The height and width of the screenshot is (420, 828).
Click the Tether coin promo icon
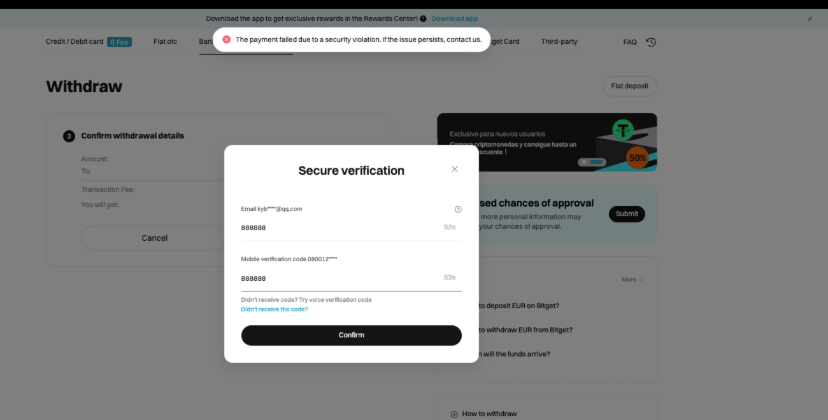(x=626, y=131)
